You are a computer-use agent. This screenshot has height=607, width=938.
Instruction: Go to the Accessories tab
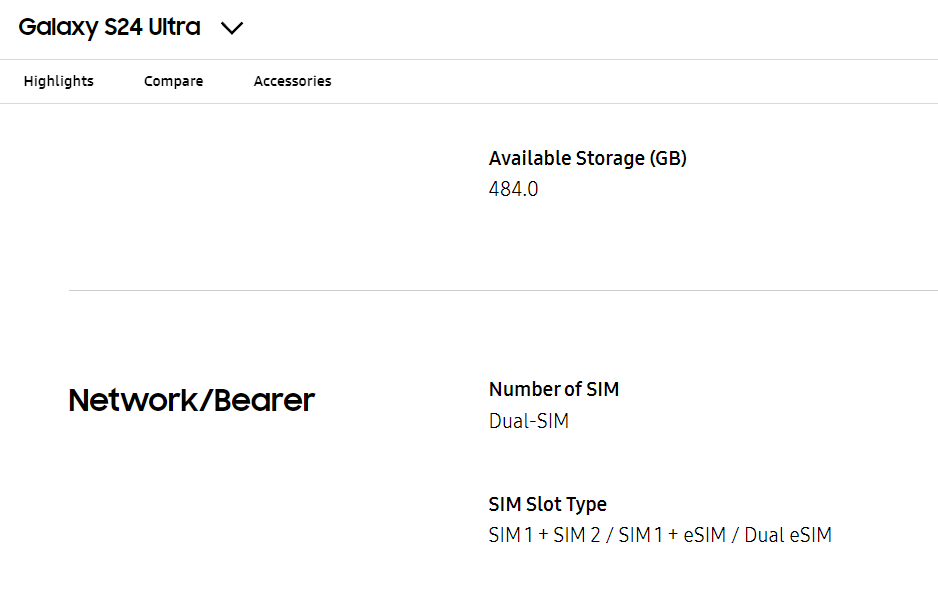click(x=292, y=81)
